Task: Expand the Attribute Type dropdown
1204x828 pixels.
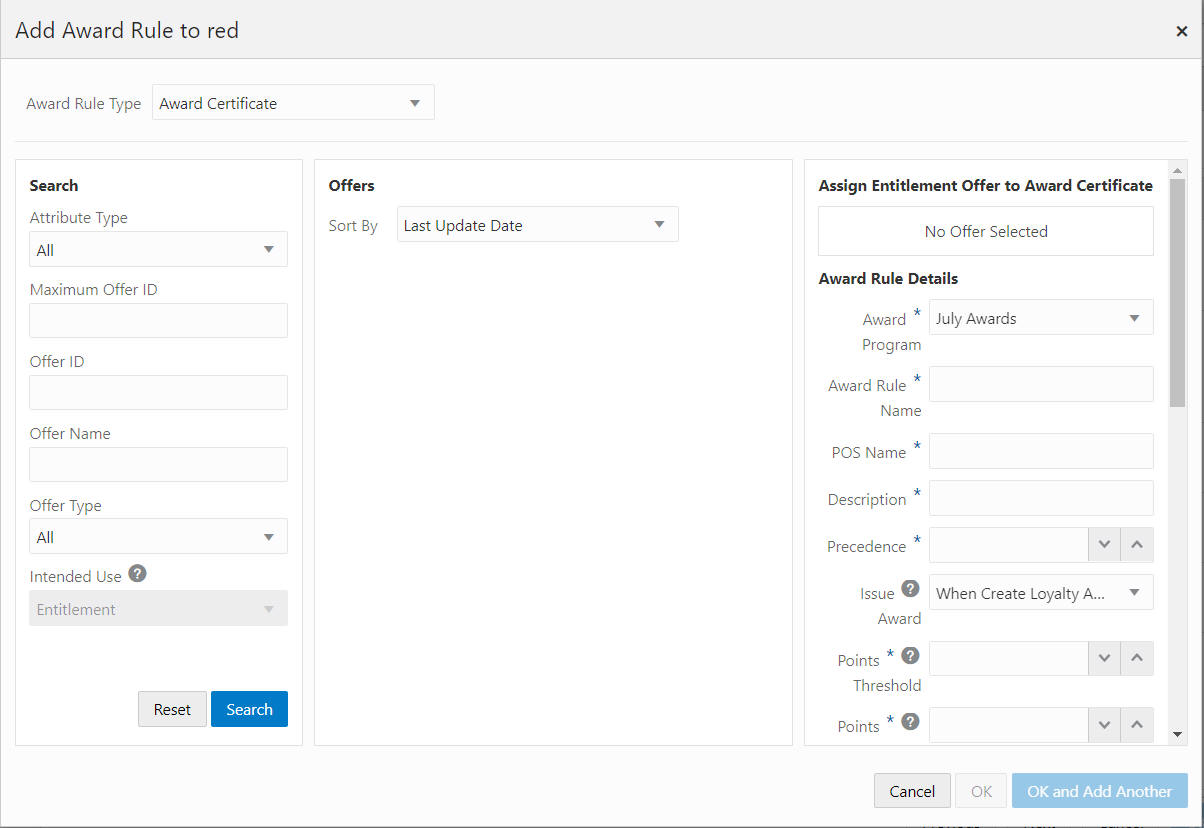Action: [158, 249]
